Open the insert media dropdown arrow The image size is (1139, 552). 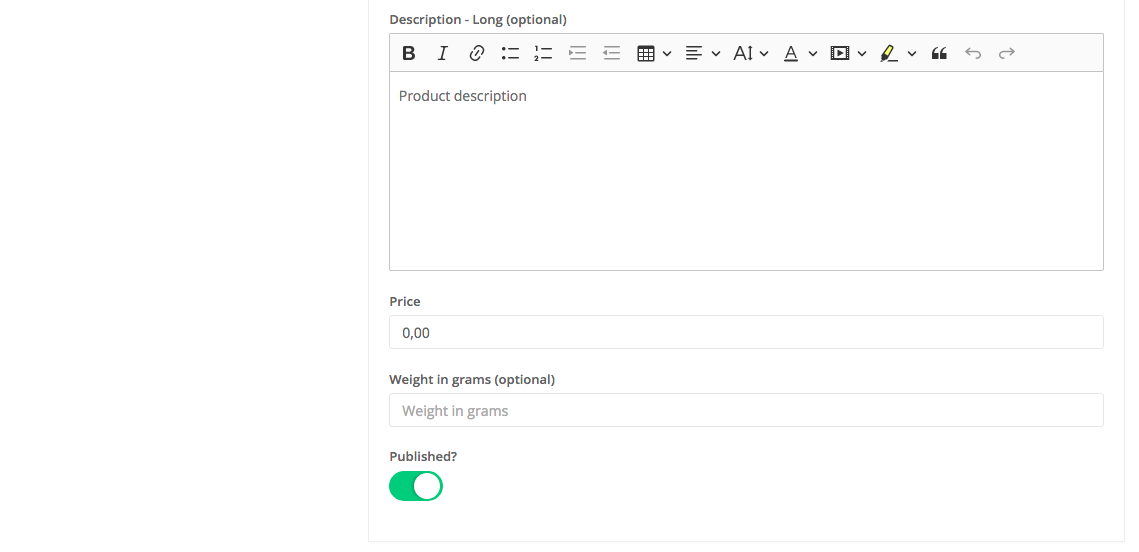tap(862, 54)
